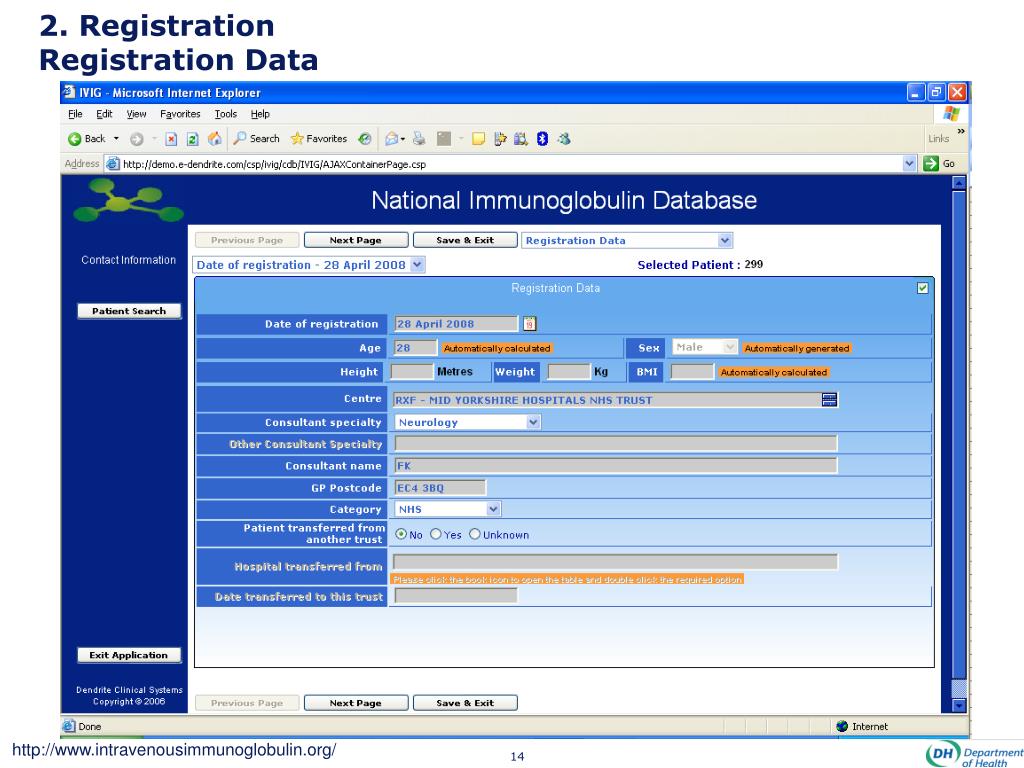This screenshot has width=1024, height=768.
Task: Stop page loading with Stop icon
Action: (171, 138)
